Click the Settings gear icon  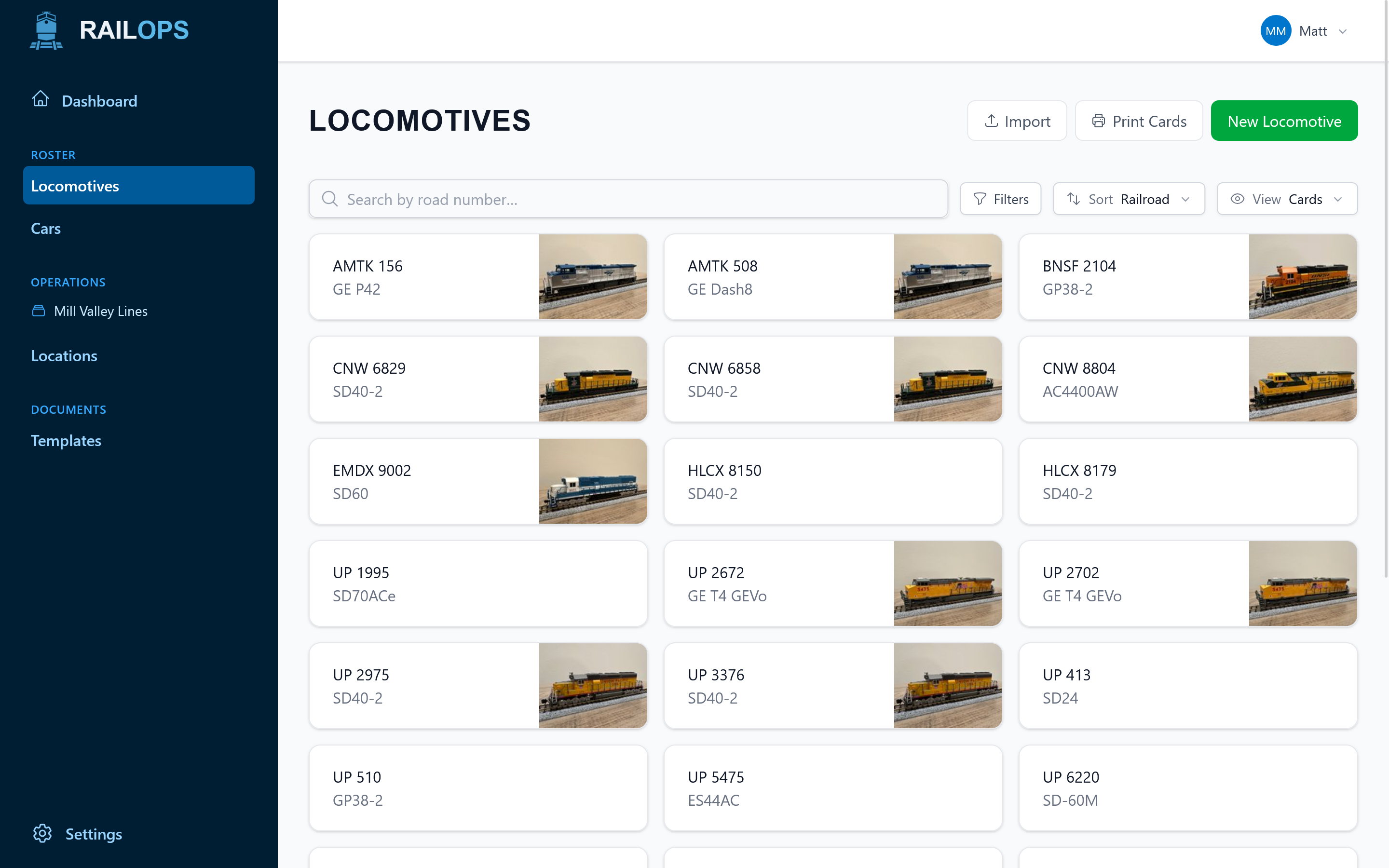click(42, 834)
